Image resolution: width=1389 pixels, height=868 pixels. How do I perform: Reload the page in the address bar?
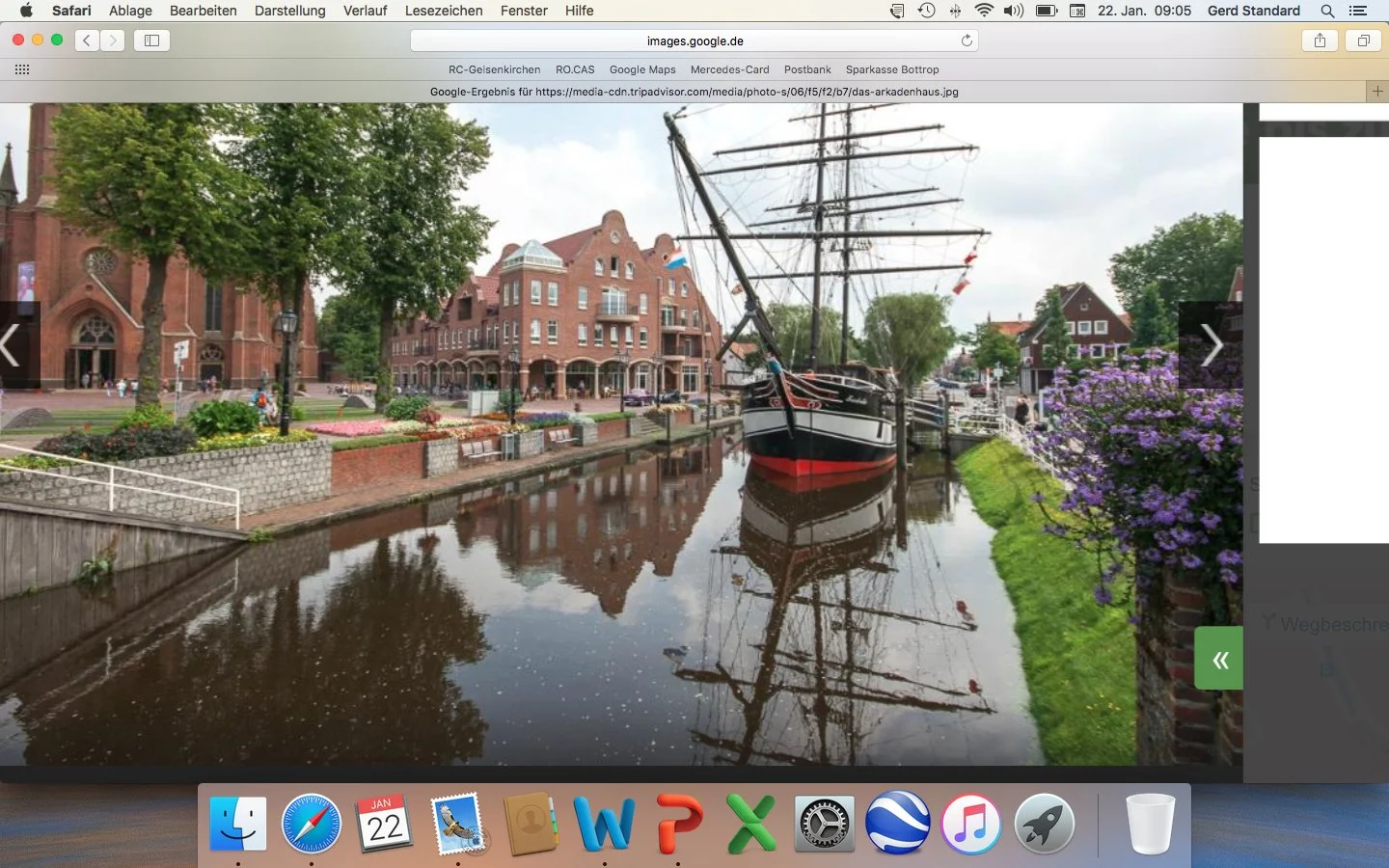click(967, 41)
